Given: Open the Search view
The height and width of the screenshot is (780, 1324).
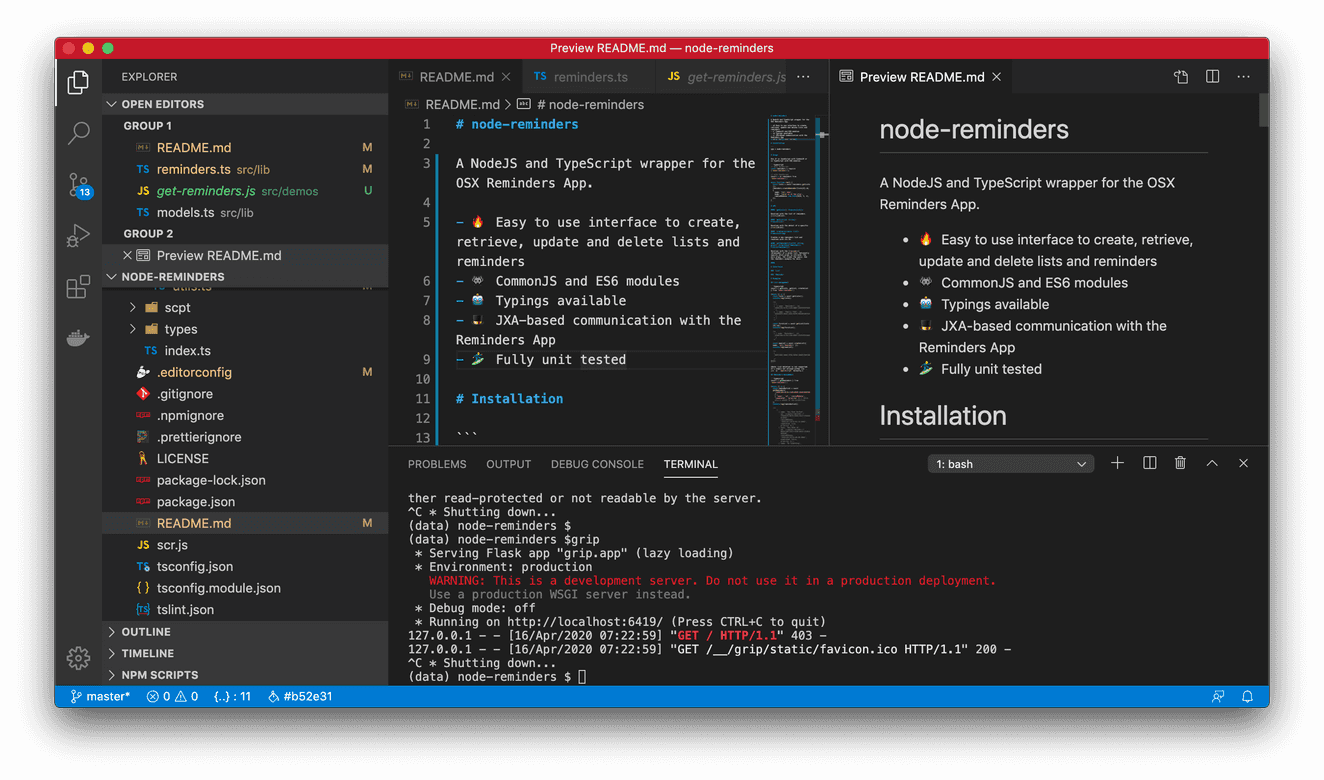Looking at the screenshot, I should (x=78, y=133).
